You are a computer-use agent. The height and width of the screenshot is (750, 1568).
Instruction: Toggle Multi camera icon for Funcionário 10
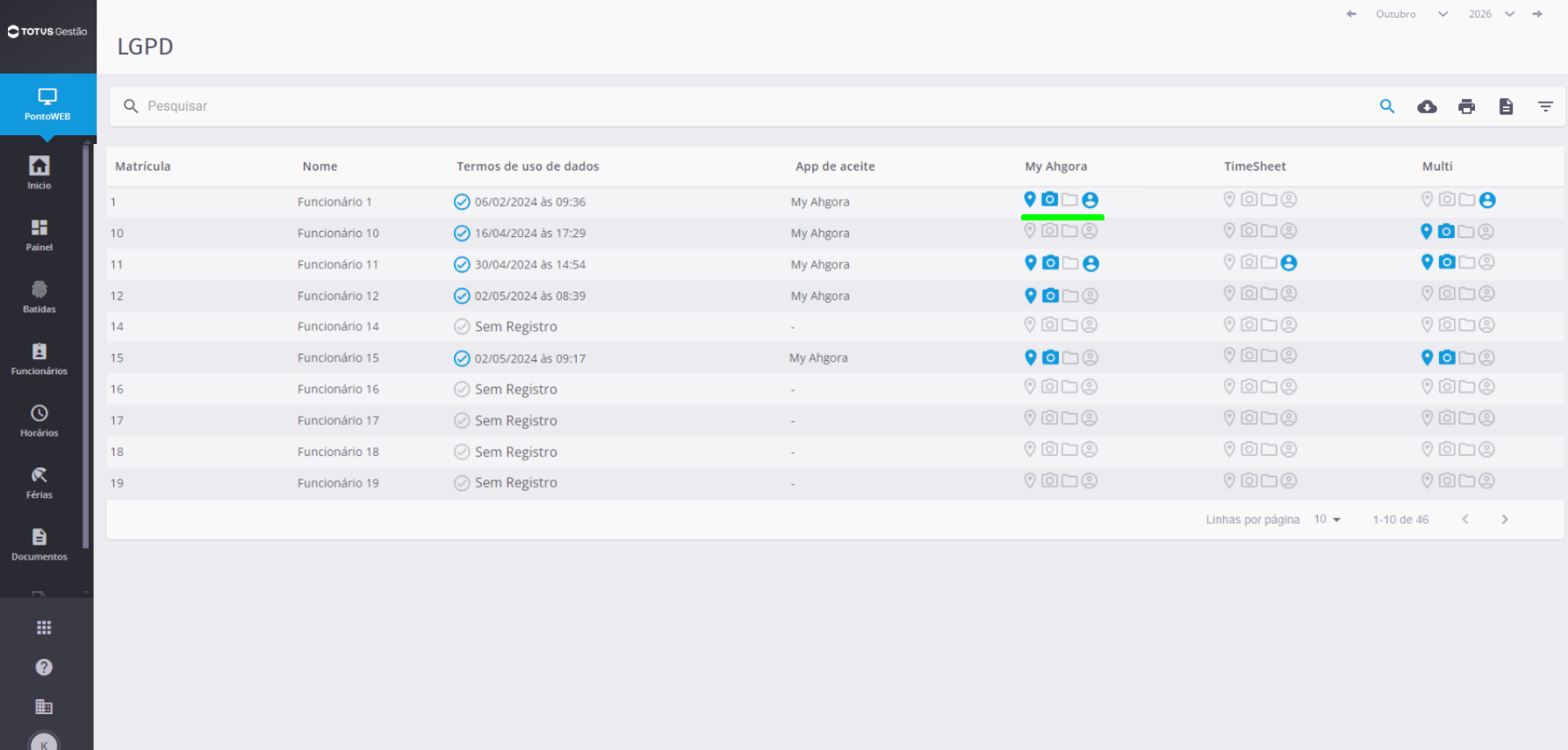click(x=1446, y=231)
